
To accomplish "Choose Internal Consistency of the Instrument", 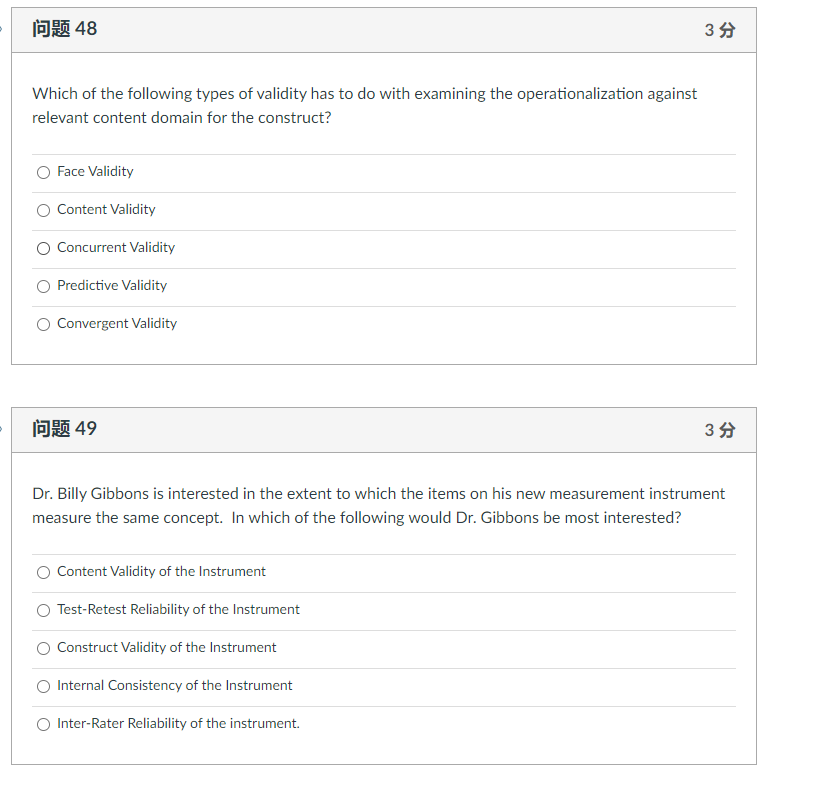I will click(x=43, y=686).
